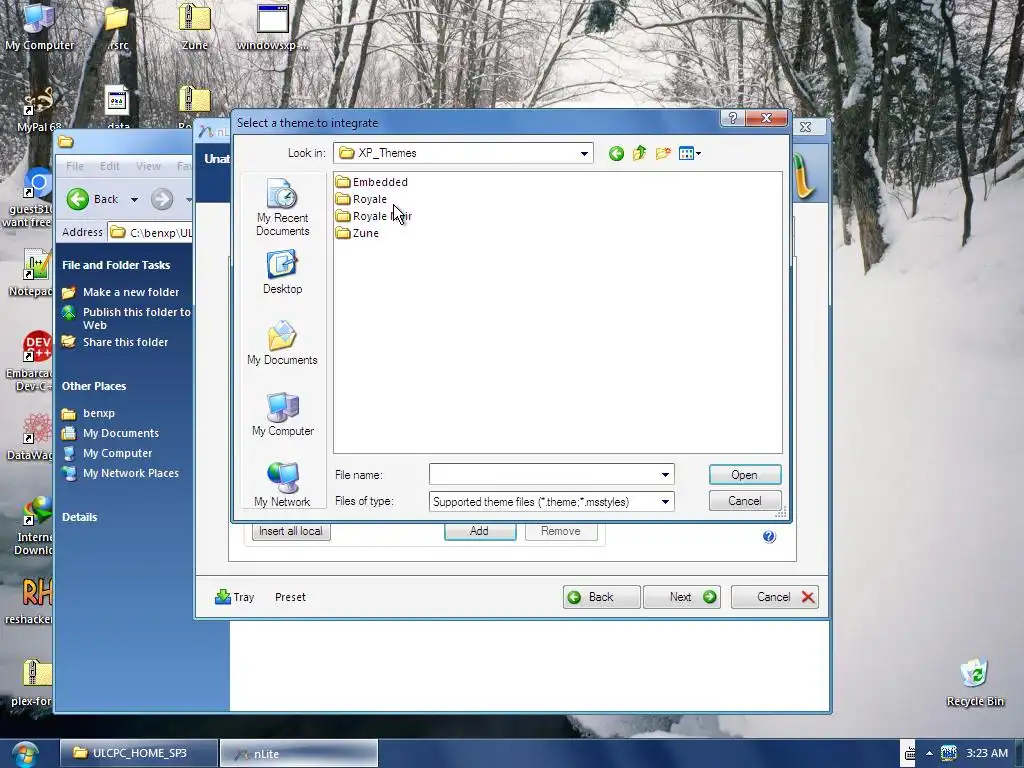1024x768 pixels.
Task: Go to last folder visited (green back arrow)
Action: [616, 153]
